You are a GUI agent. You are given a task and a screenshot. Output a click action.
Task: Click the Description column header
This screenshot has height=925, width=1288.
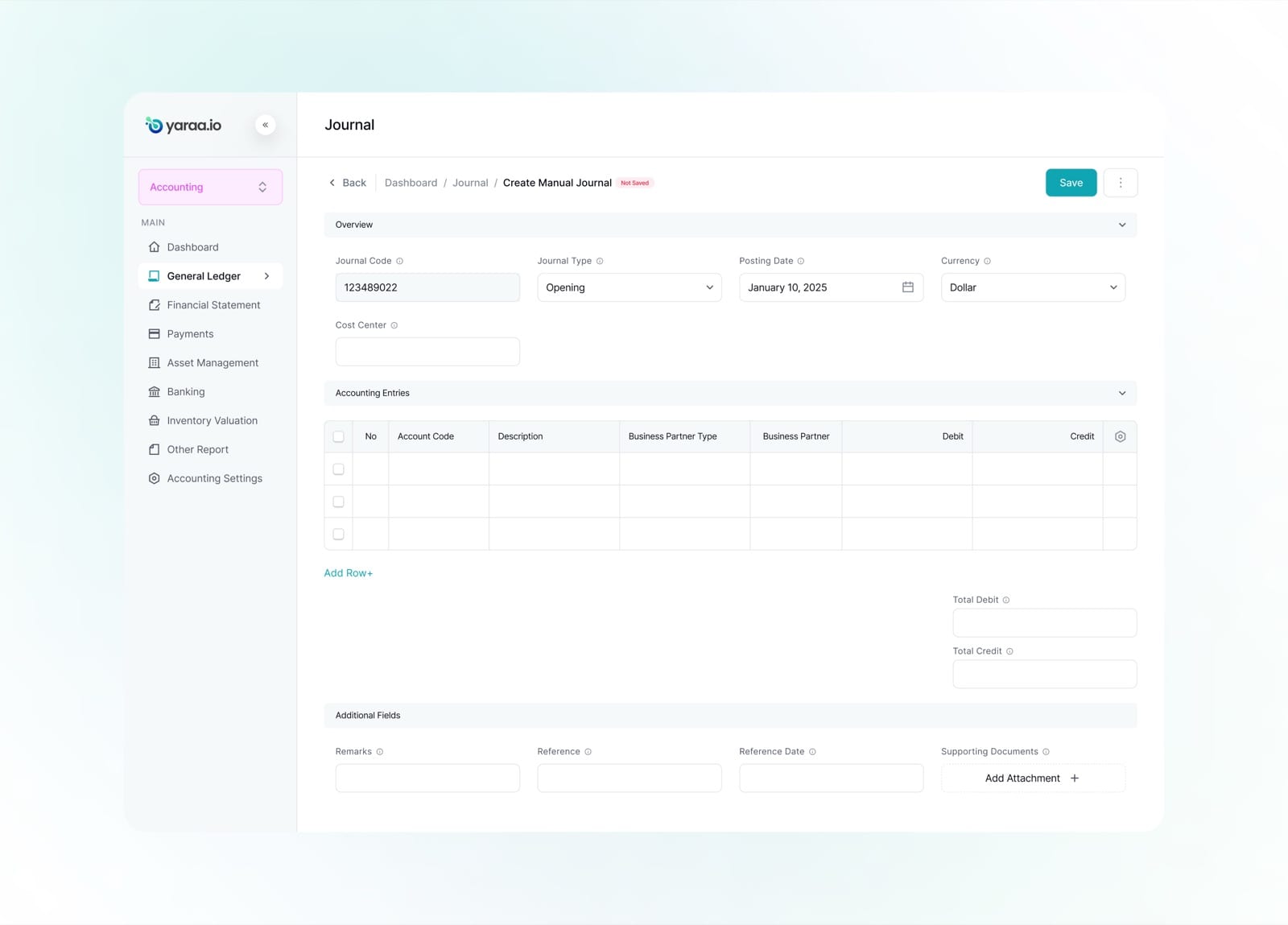pyautogui.click(x=555, y=436)
